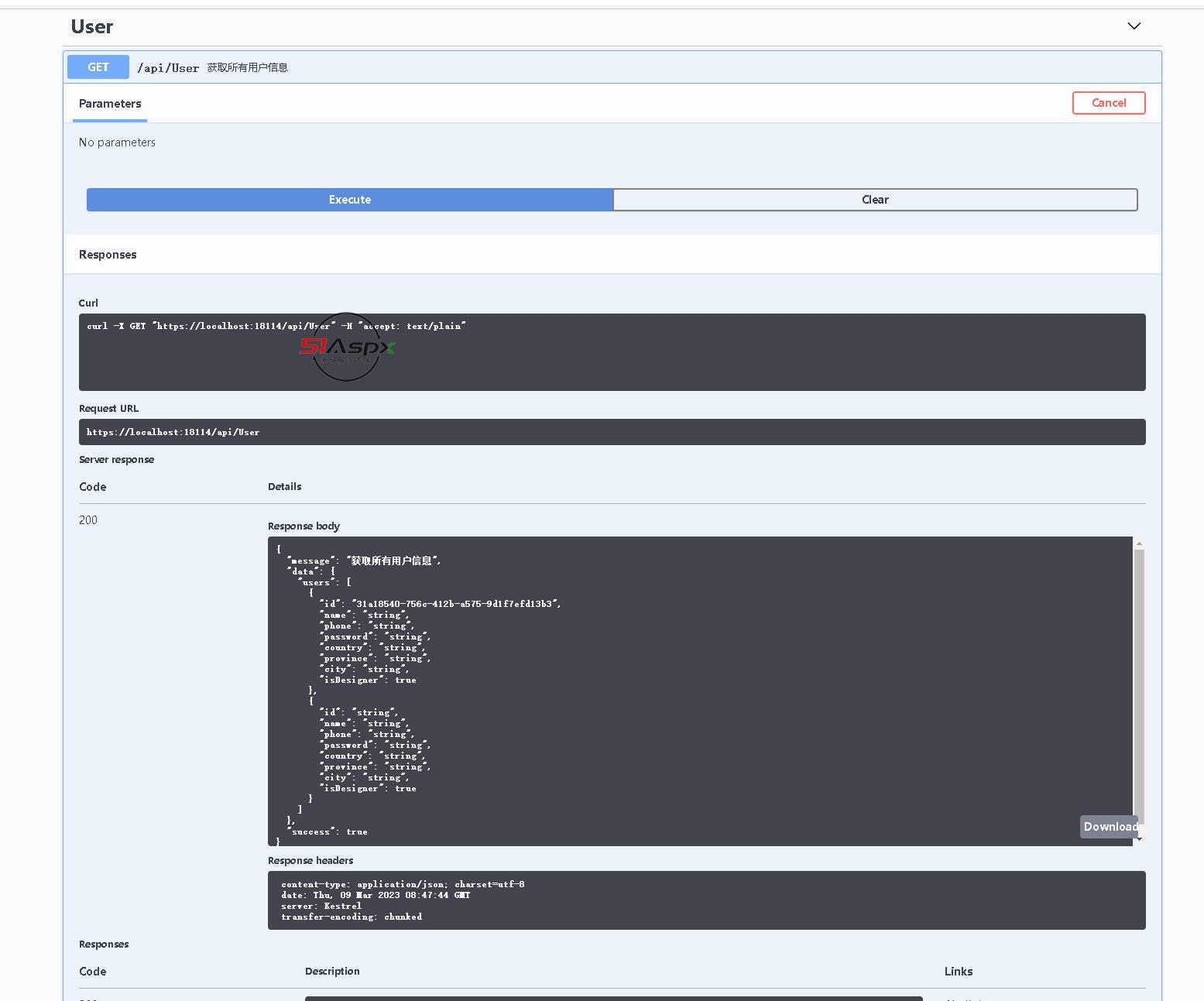Click the response body scroll down arrow
The height and width of the screenshot is (1001, 1204).
(x=1139, y=838)
